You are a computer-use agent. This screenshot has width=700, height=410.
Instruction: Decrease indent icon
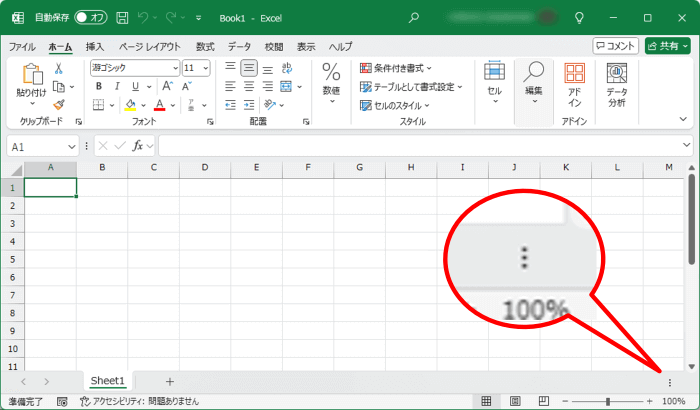click(230, 105)
